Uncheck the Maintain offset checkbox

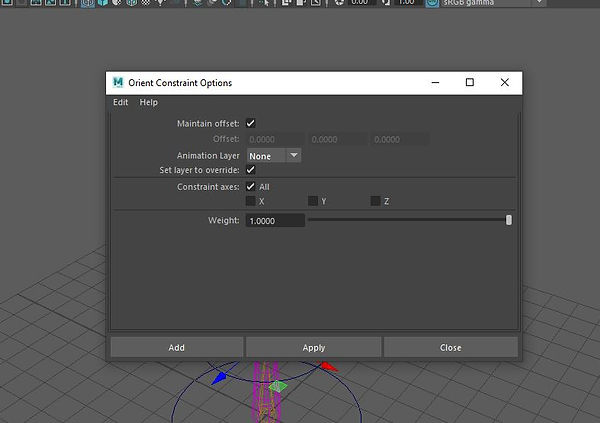pyautogui.click(x=251, y=123)
